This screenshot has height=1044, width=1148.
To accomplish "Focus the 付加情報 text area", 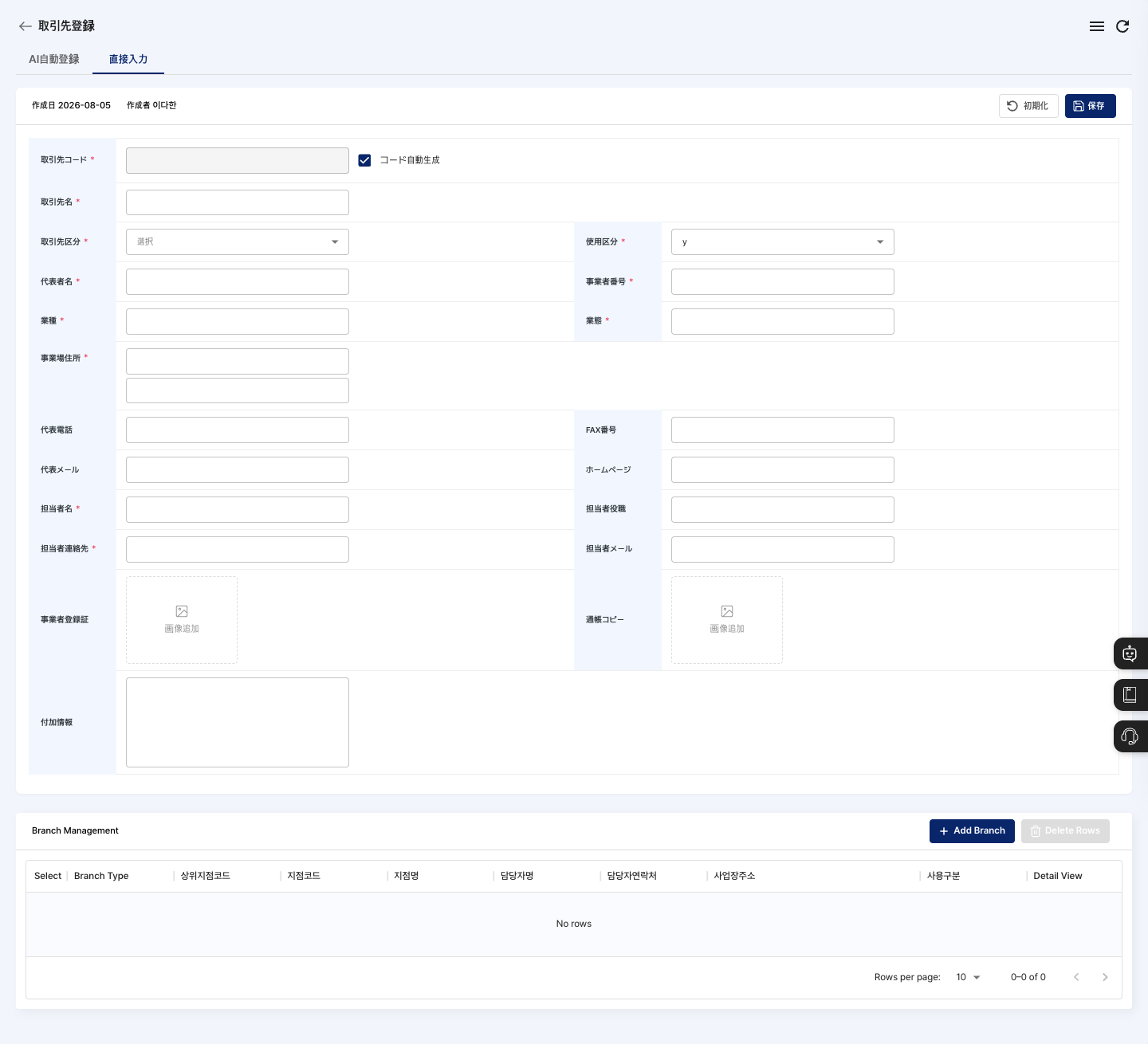I will coord(238,722).
